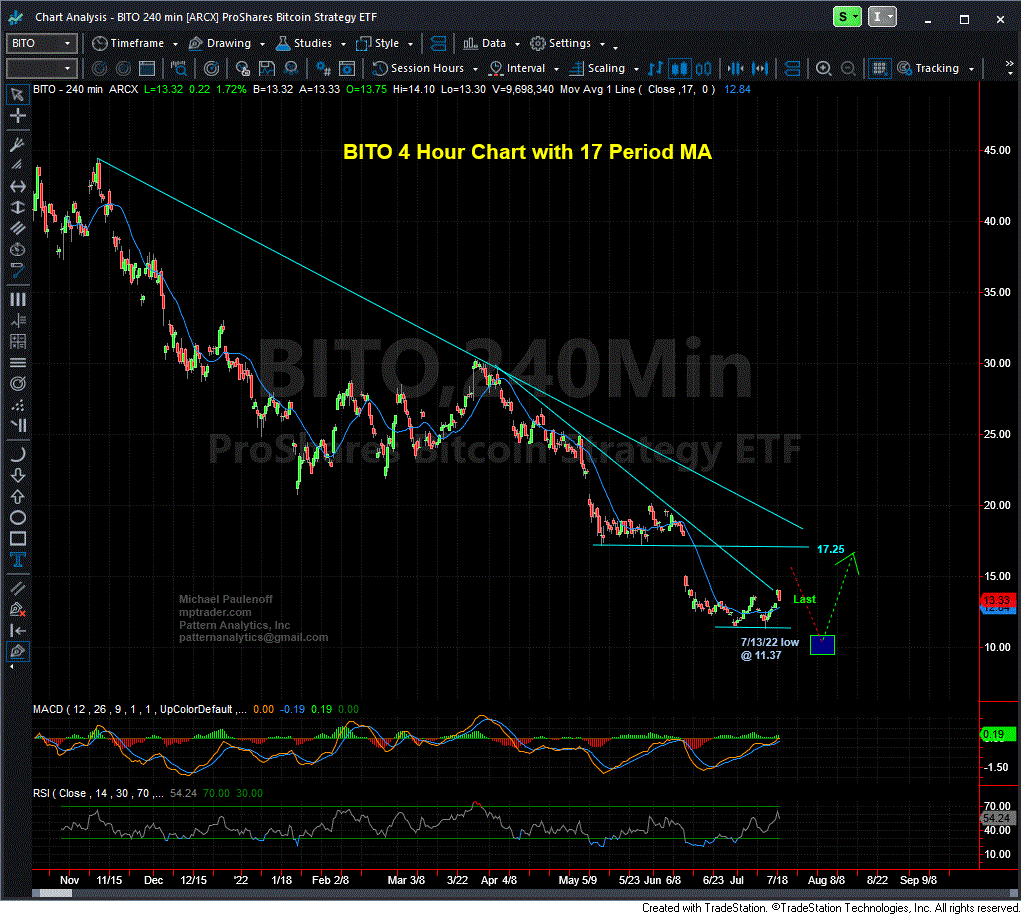Click the remove drawing objects icon
This screenshot has height=914, width=1021.
click(x=18, y=610)
